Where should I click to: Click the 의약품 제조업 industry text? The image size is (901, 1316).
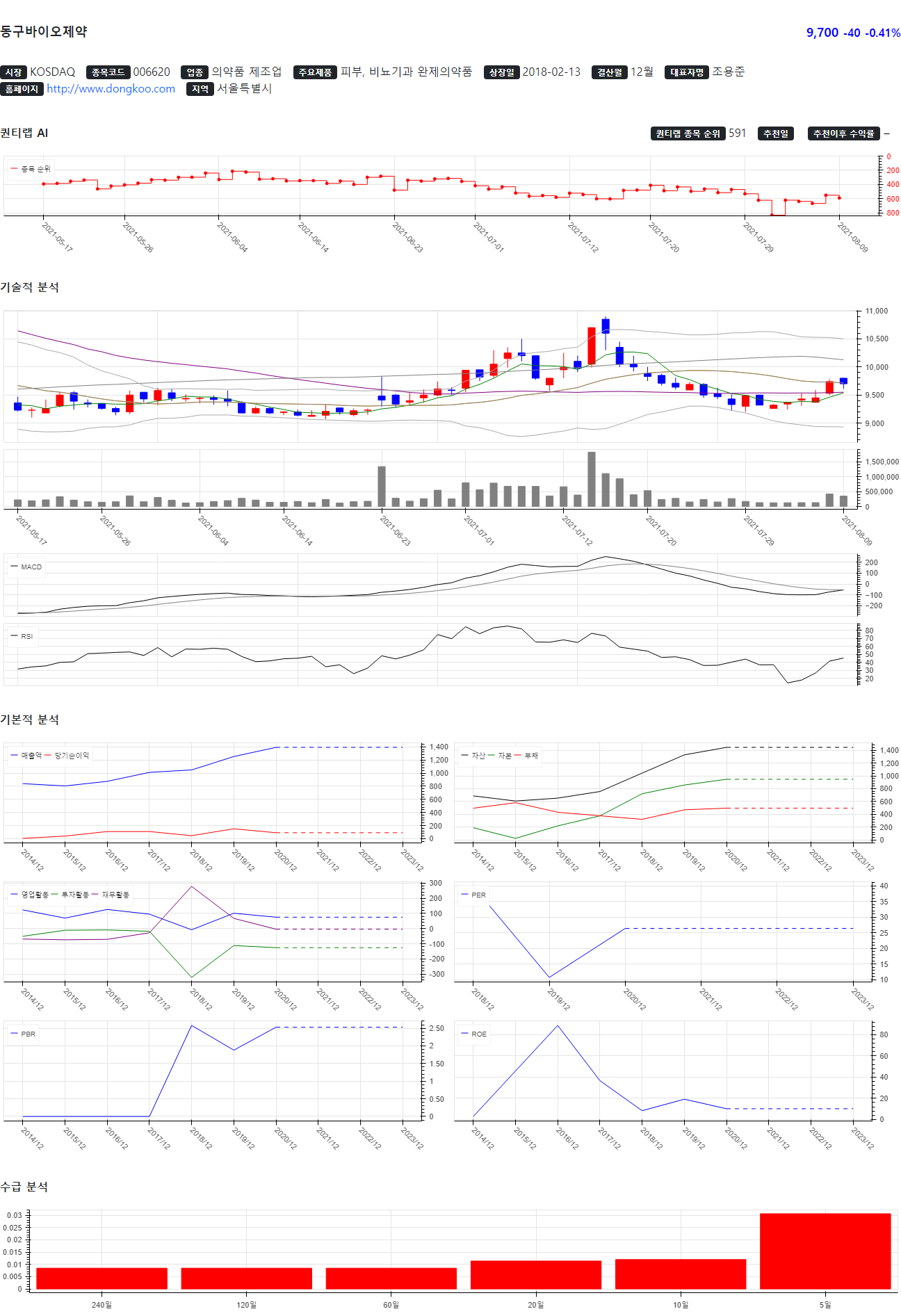[x=247, y=72]
